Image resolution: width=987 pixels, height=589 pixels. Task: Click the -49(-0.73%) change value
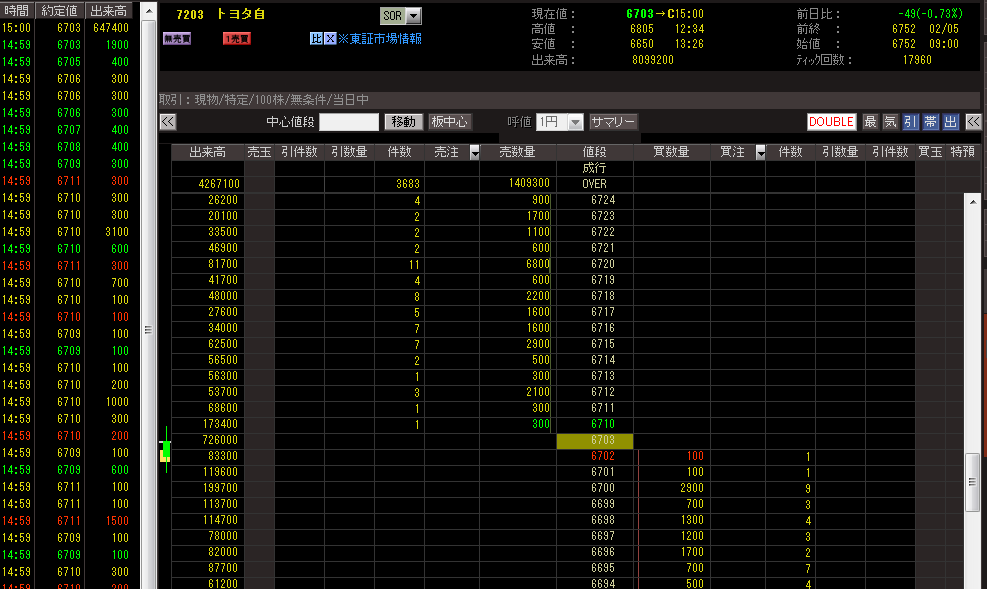930,13
